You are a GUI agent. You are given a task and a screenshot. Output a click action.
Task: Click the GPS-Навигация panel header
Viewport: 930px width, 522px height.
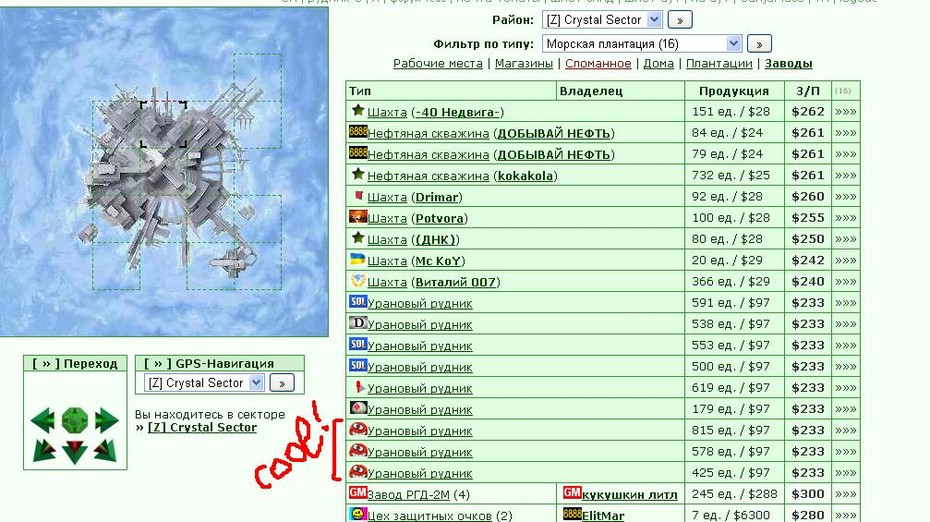pyautogui.click(x=220, y=363)
